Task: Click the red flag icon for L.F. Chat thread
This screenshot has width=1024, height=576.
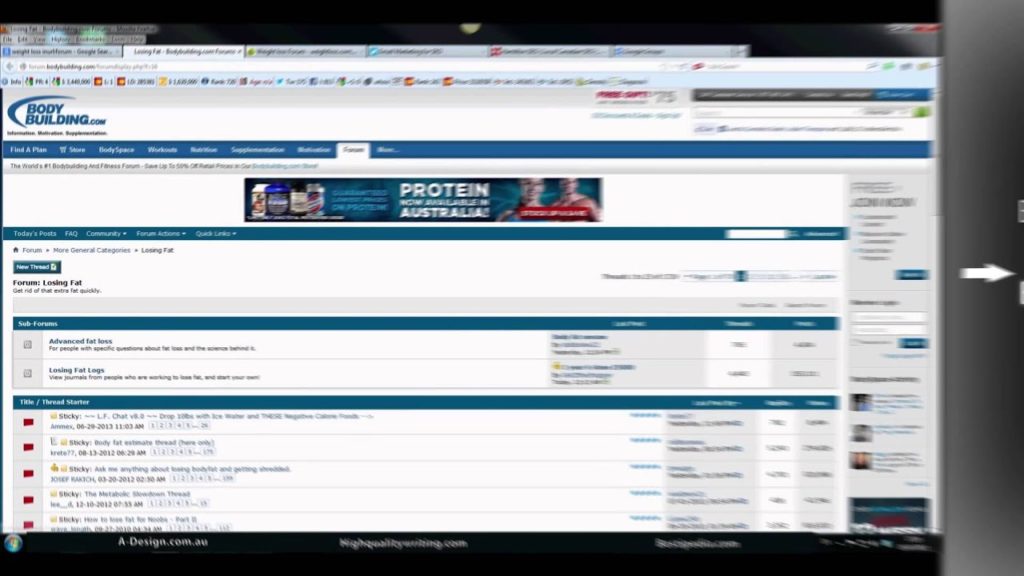Action: (28, 422)
